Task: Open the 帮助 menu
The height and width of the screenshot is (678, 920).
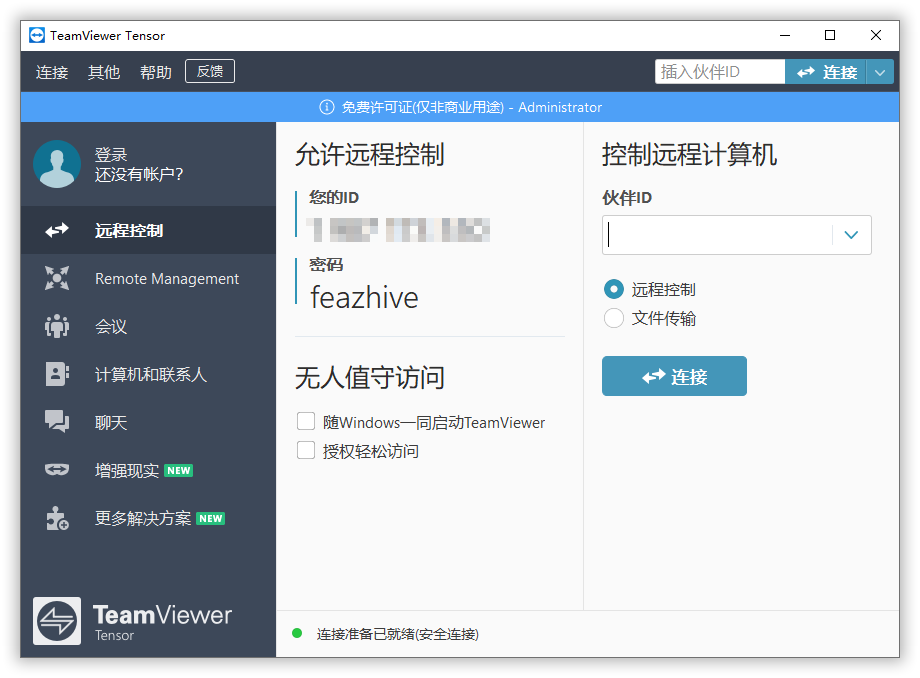Action: click(x=155, y=72)
